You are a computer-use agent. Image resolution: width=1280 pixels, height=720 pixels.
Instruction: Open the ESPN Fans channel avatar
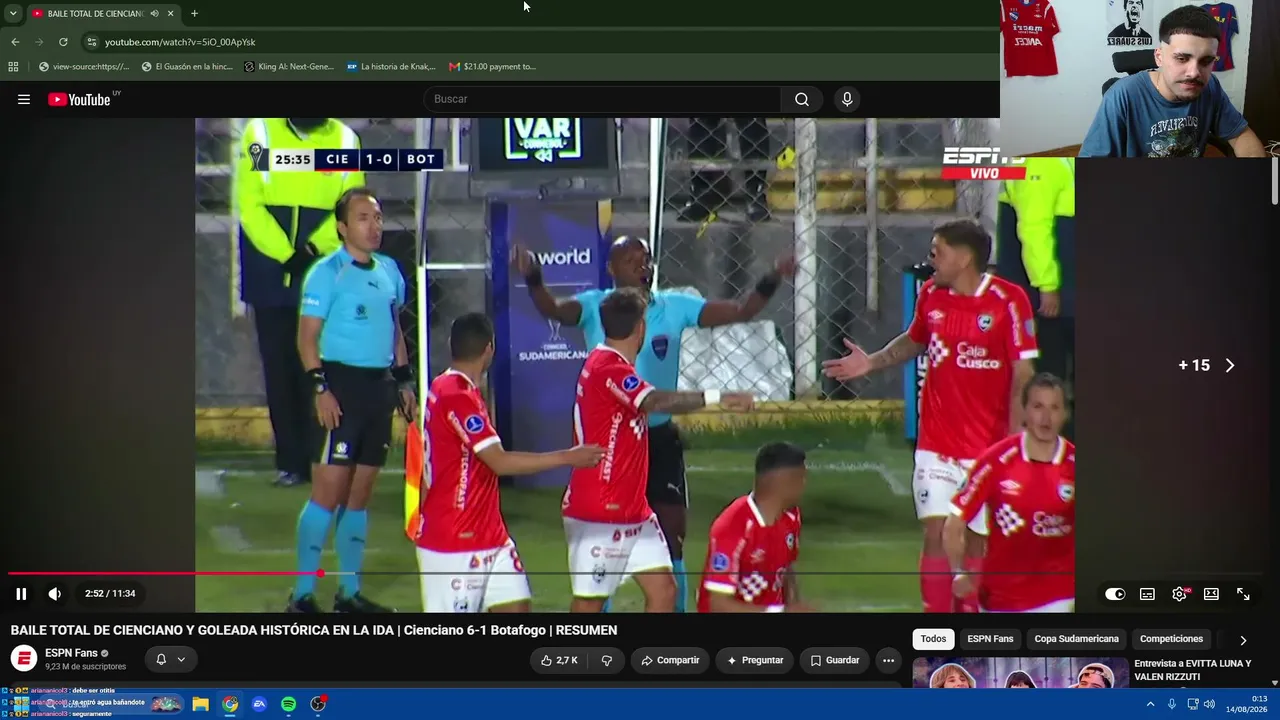point(24,658)
